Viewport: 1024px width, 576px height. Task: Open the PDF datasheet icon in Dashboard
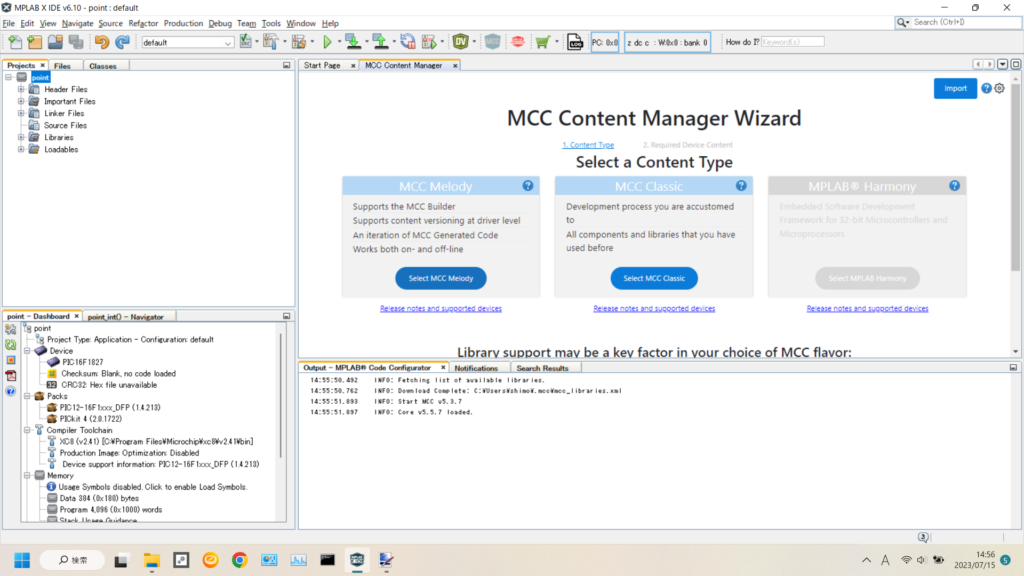point(10,376)
